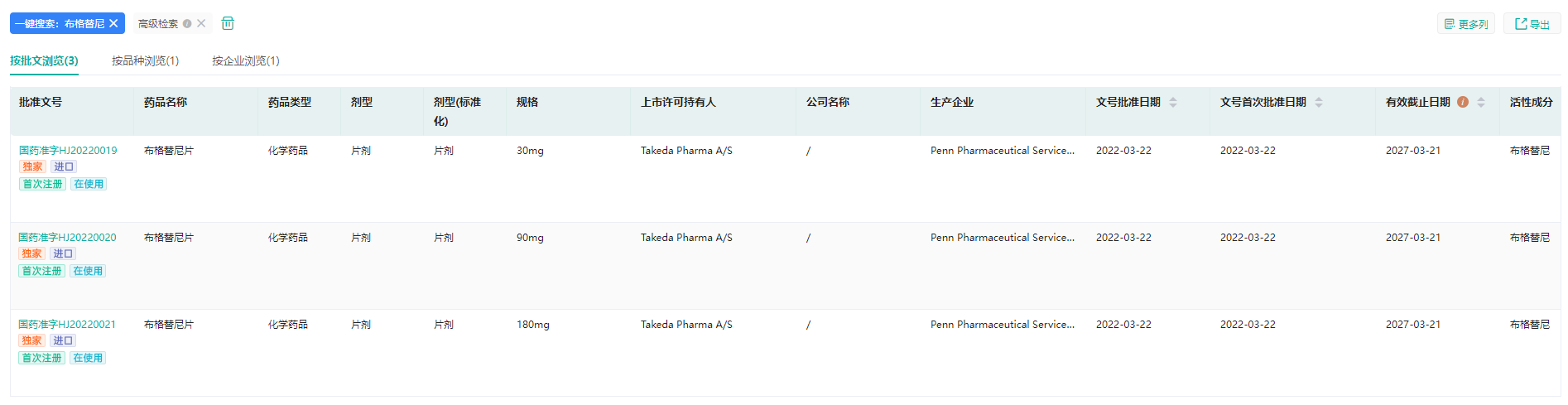Remove the 一键搜索: 布格替尼 filter tag
The height and width of the screenshot is (405, 1568).
coord(113,24)
